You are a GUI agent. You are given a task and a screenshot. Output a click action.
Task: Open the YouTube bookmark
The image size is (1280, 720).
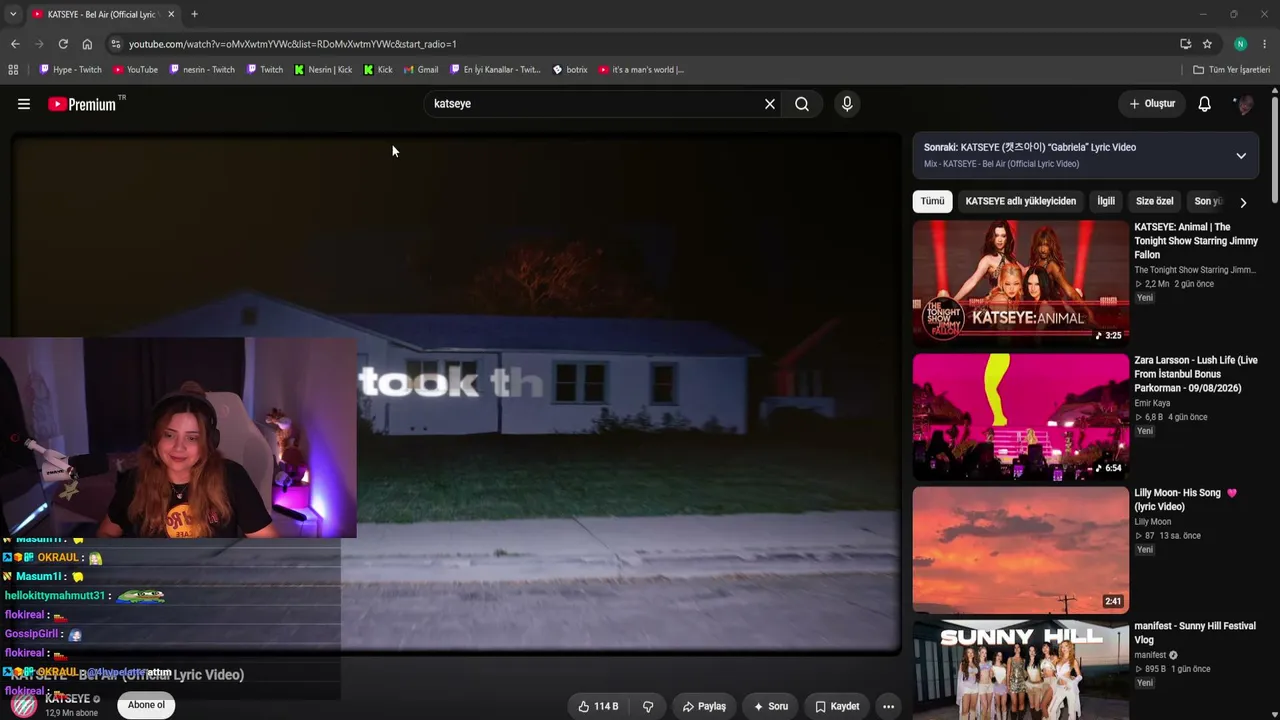(135, 70)
